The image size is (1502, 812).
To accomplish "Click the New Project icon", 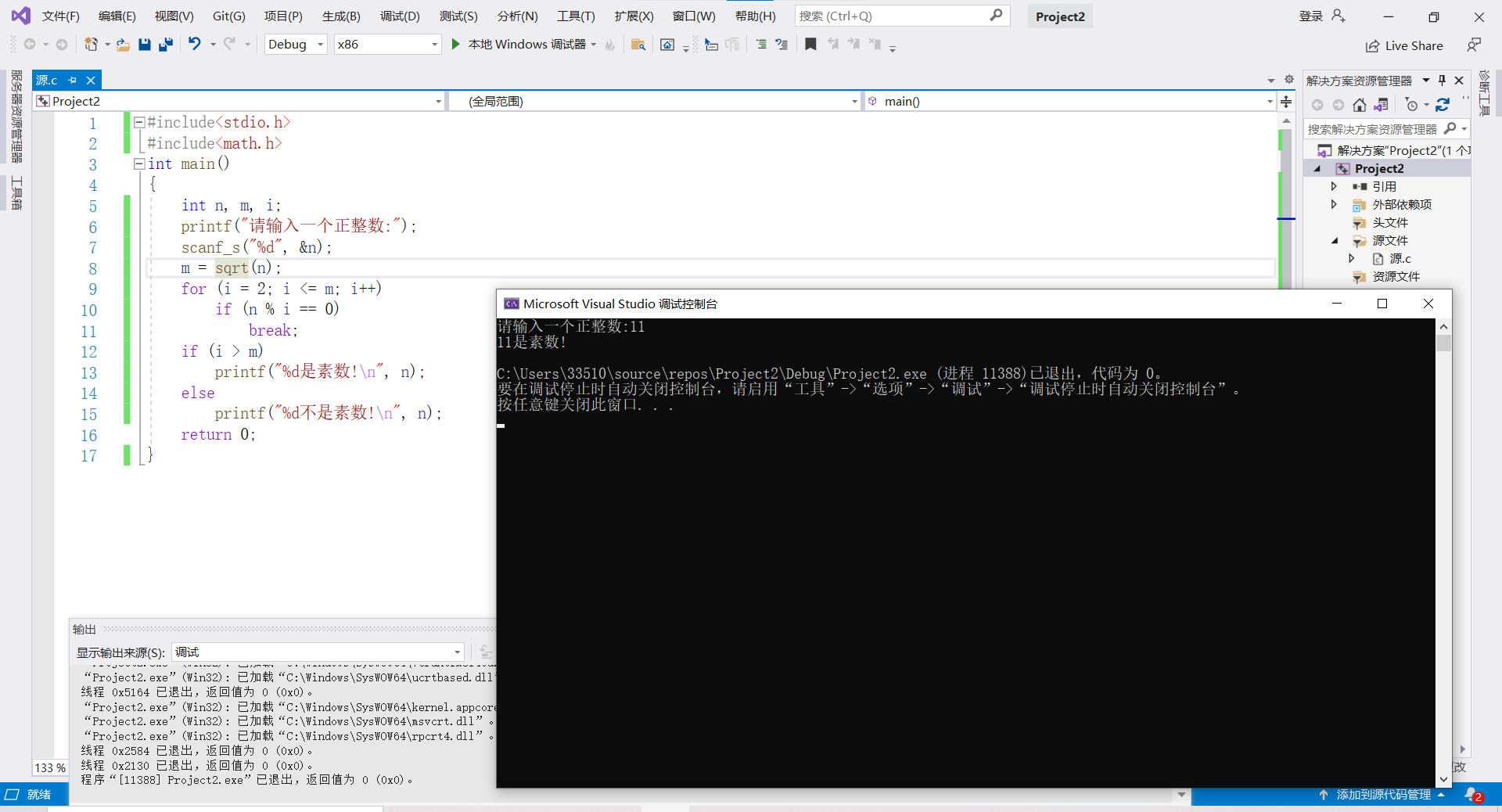I will coord(92,45).
